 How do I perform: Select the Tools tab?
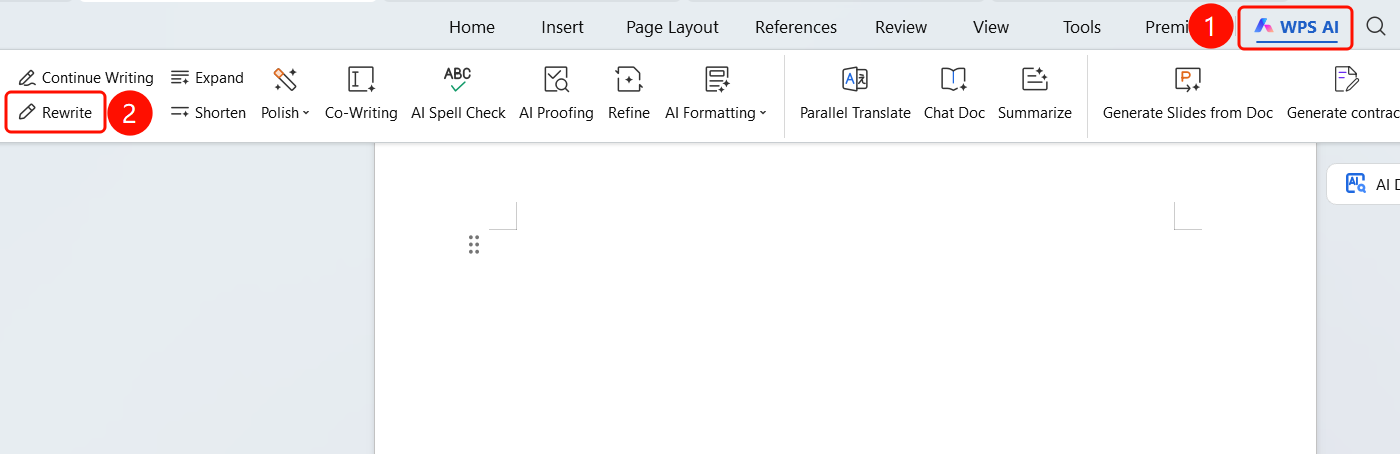pyautogui.click(x=1082, y=27)
